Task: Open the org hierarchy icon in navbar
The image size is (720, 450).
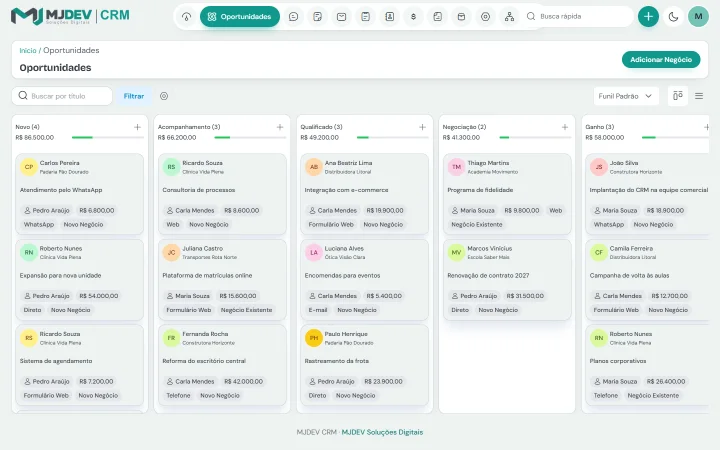Action: [509, 17]
